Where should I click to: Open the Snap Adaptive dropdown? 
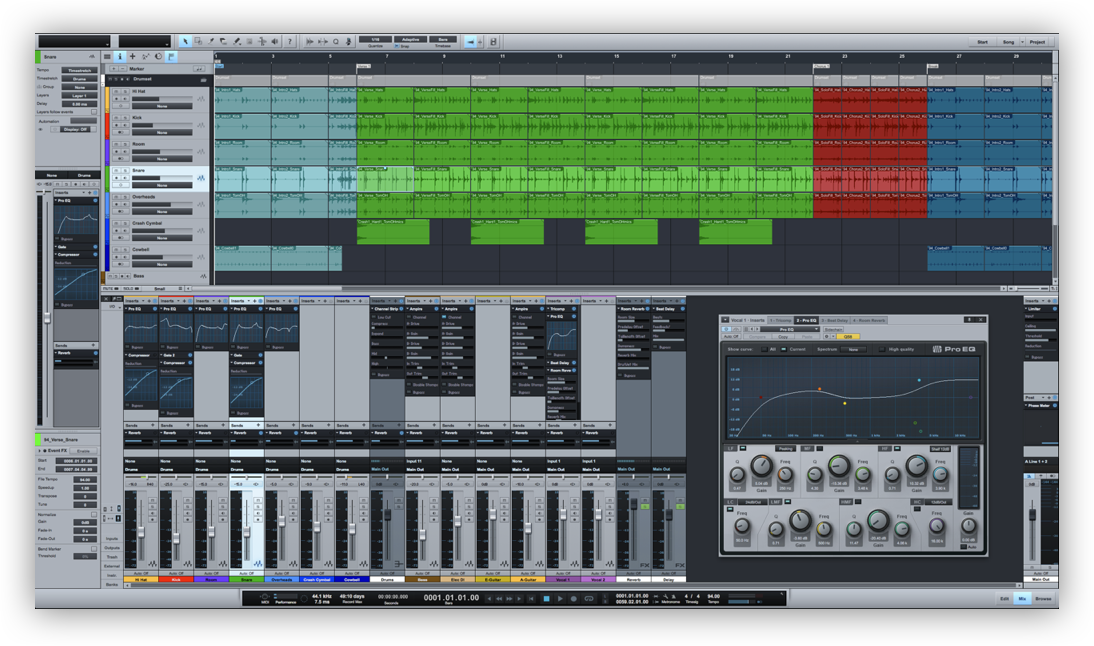click(411, 39)
